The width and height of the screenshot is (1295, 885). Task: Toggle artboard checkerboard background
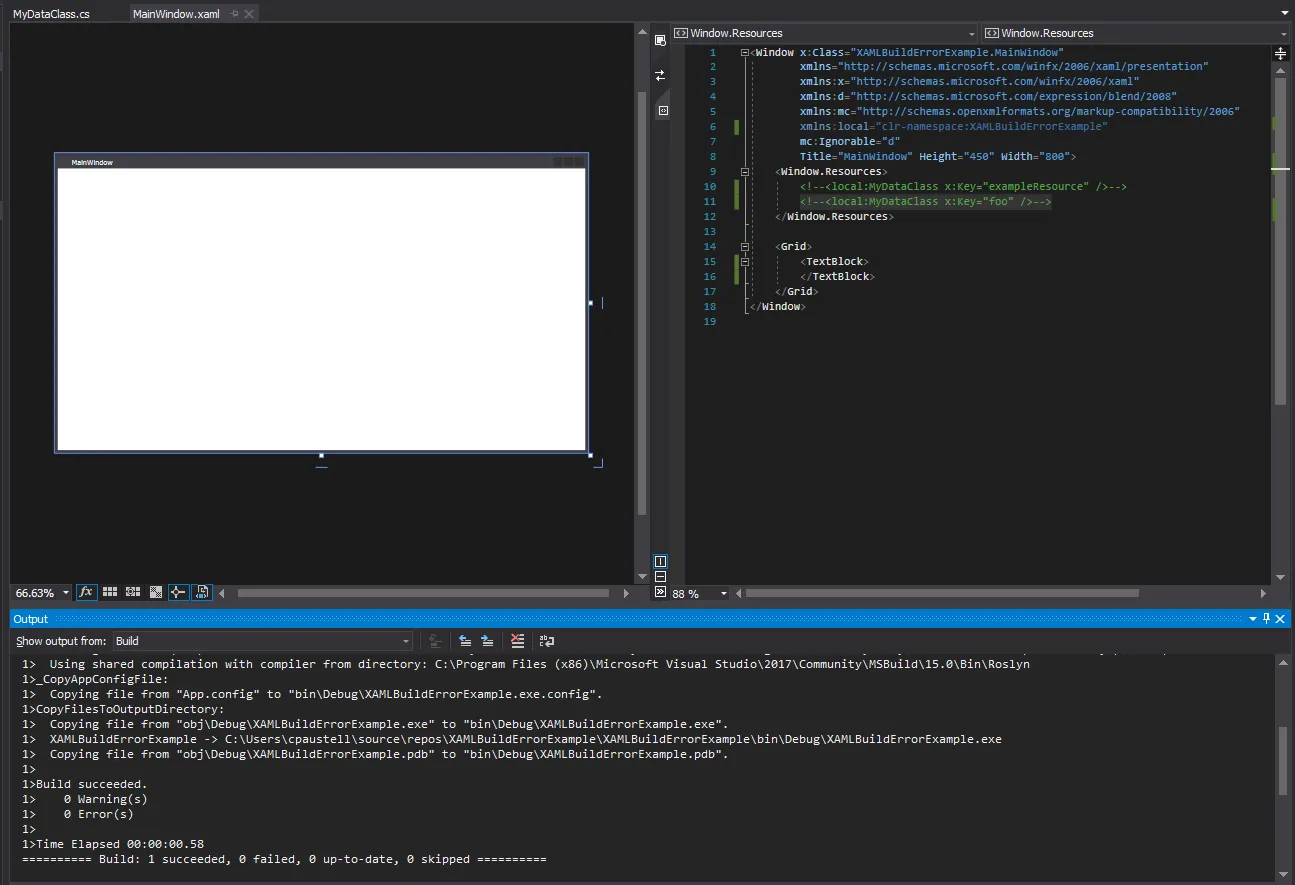[x=156, y=592]
